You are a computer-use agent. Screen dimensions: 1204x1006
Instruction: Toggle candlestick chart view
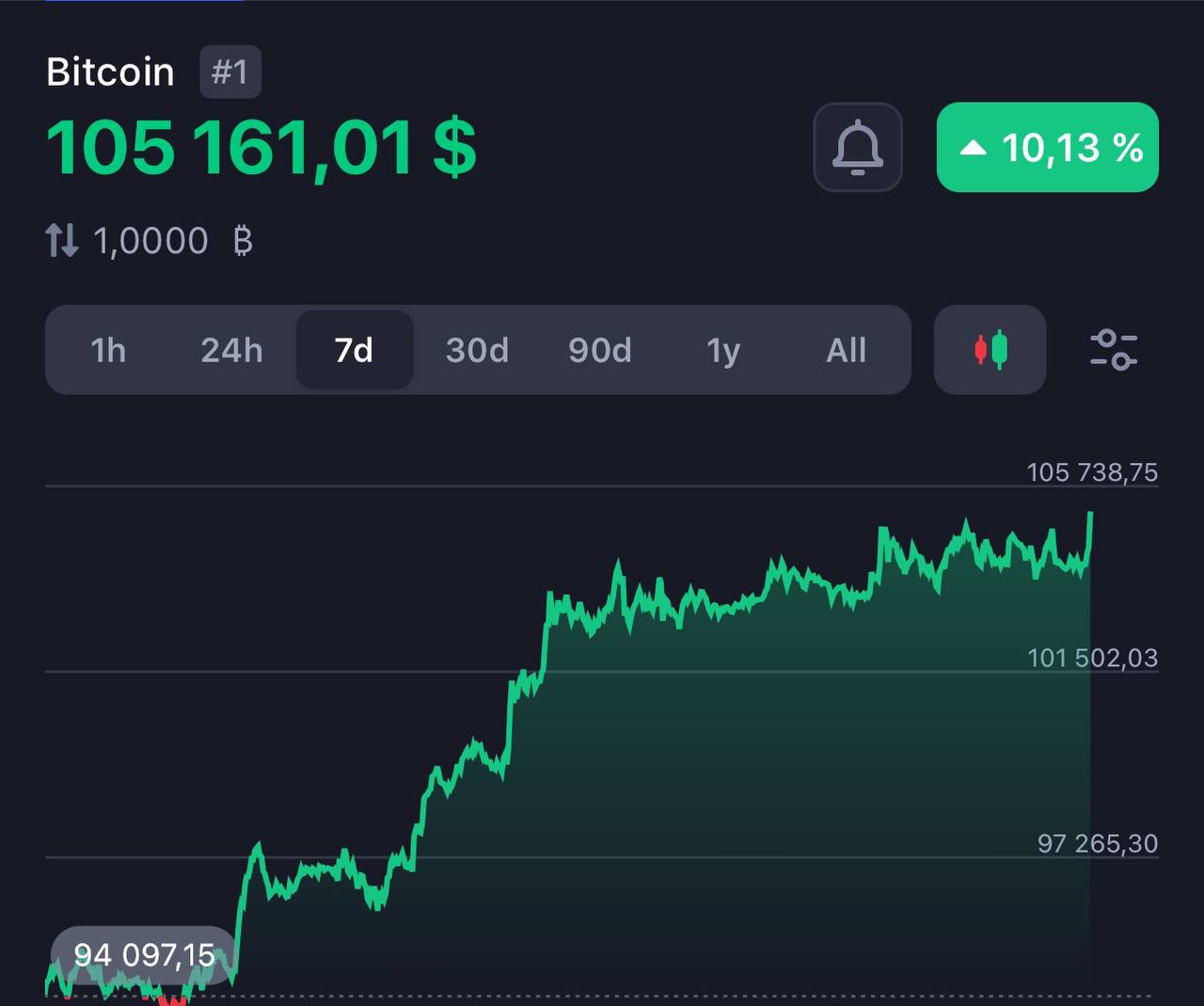(990, 350)
